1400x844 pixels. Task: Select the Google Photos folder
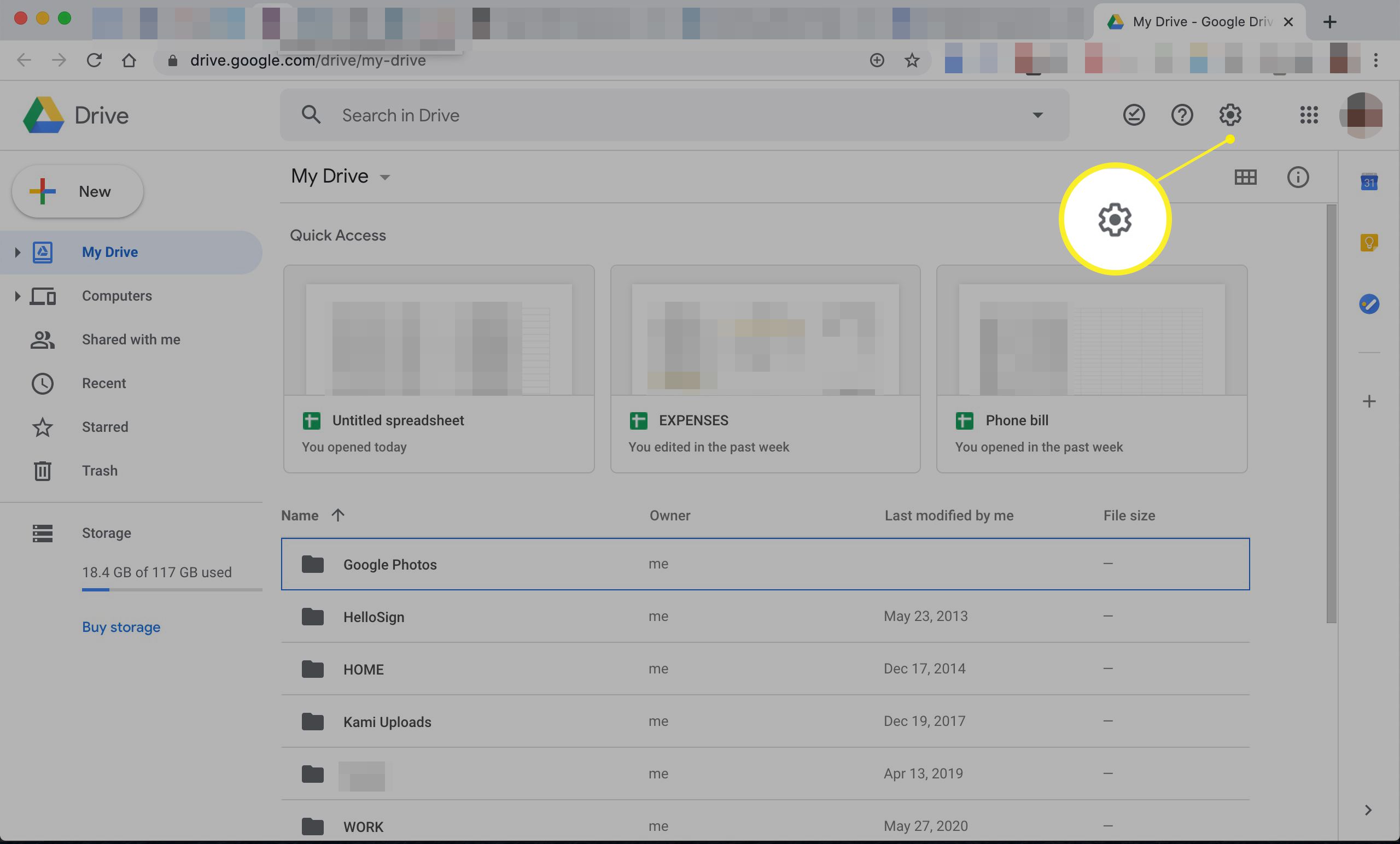click(389, 563)
